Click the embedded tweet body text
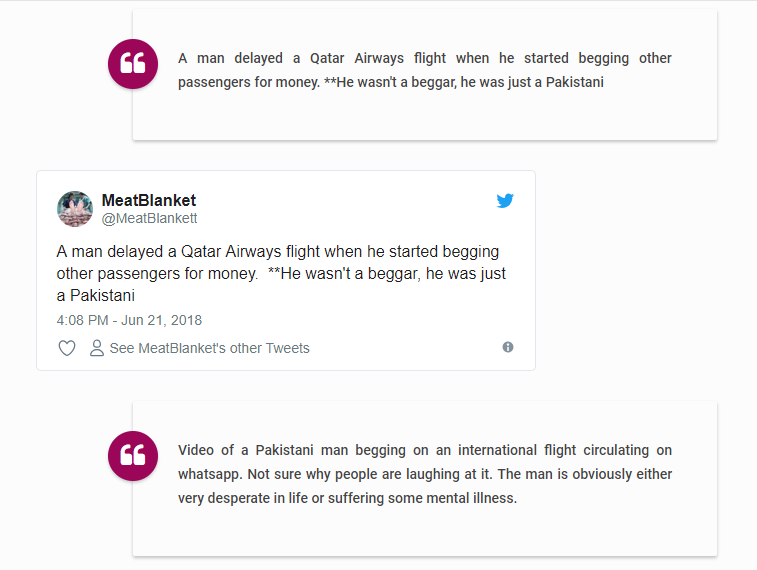 pyautogui.click(x=281, y=273)
